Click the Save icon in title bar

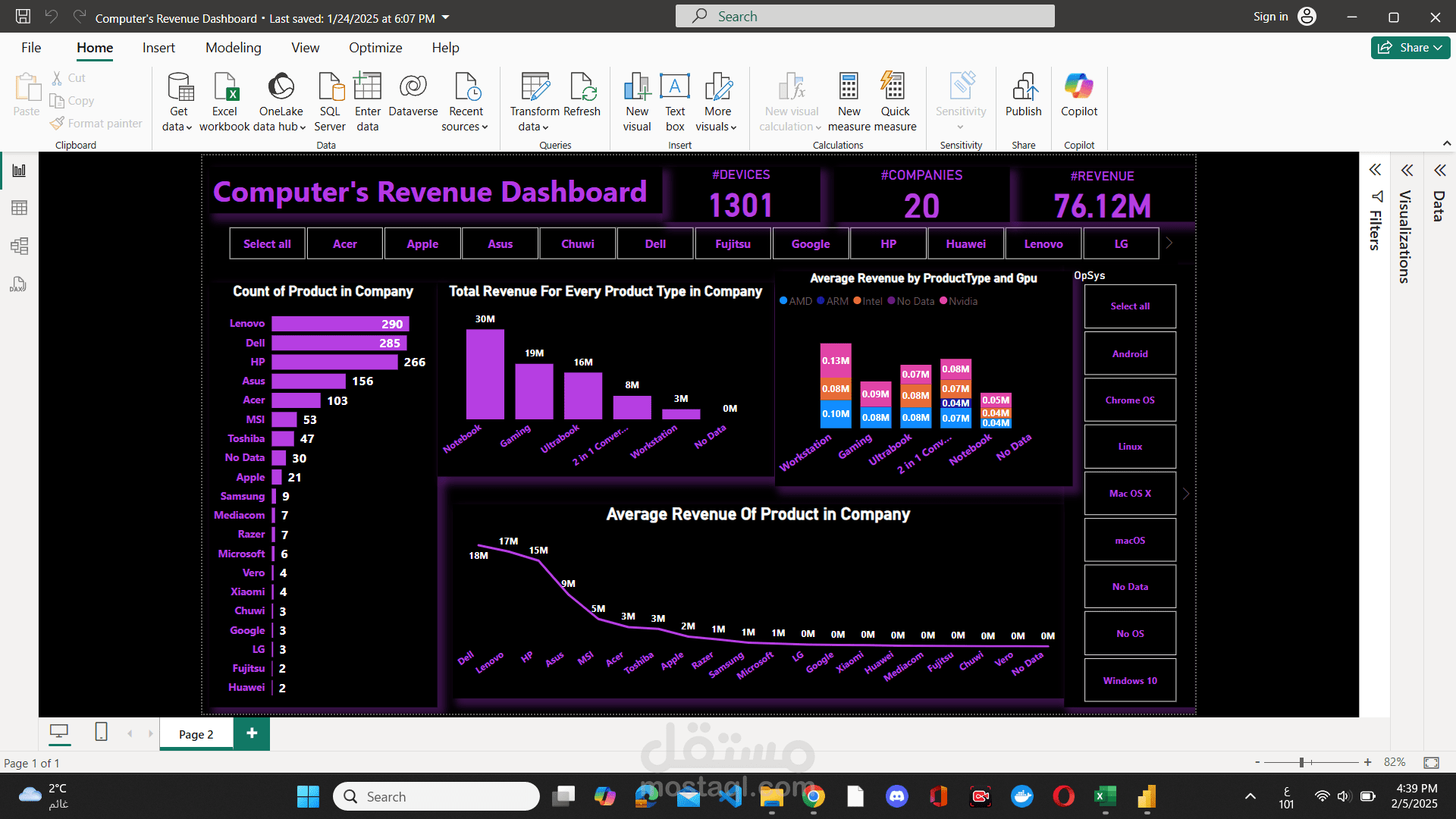point(23,17)
